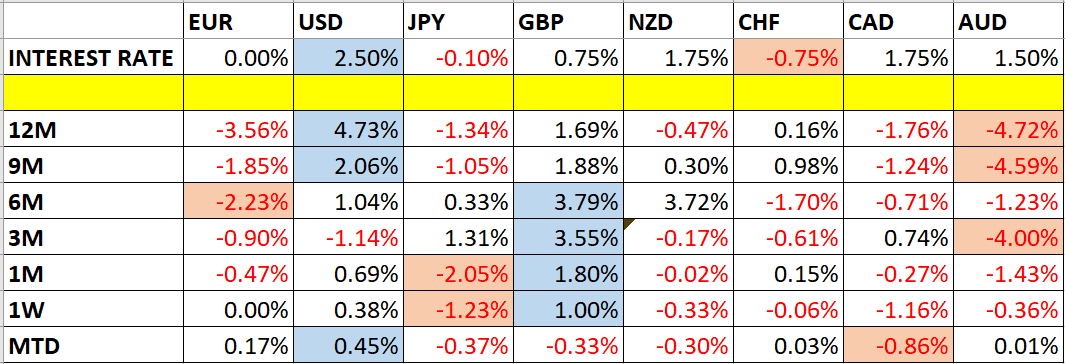
Task: Click the yellow cell under the GBP column
Action: [x=568, y=93]
